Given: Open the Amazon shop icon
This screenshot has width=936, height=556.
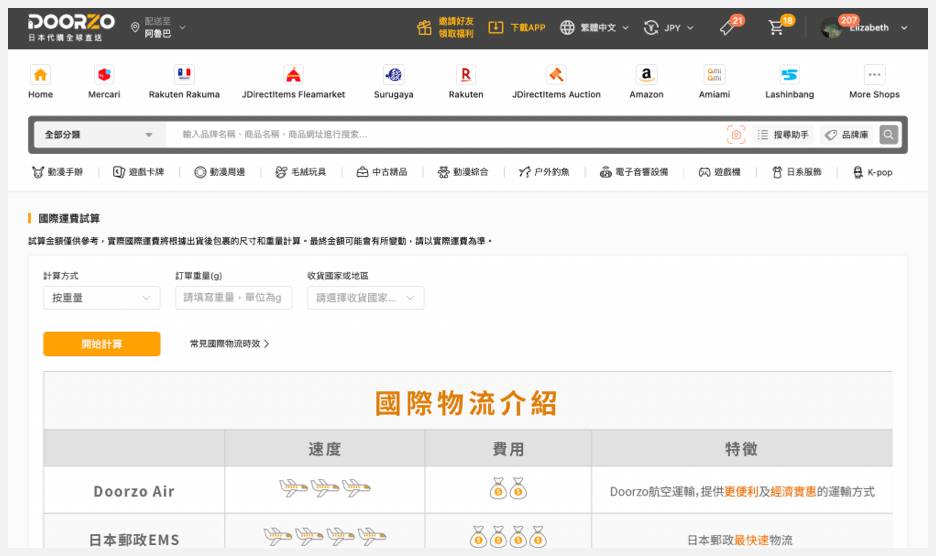Looking at the screenshot, I should click(x=646, y=75).
